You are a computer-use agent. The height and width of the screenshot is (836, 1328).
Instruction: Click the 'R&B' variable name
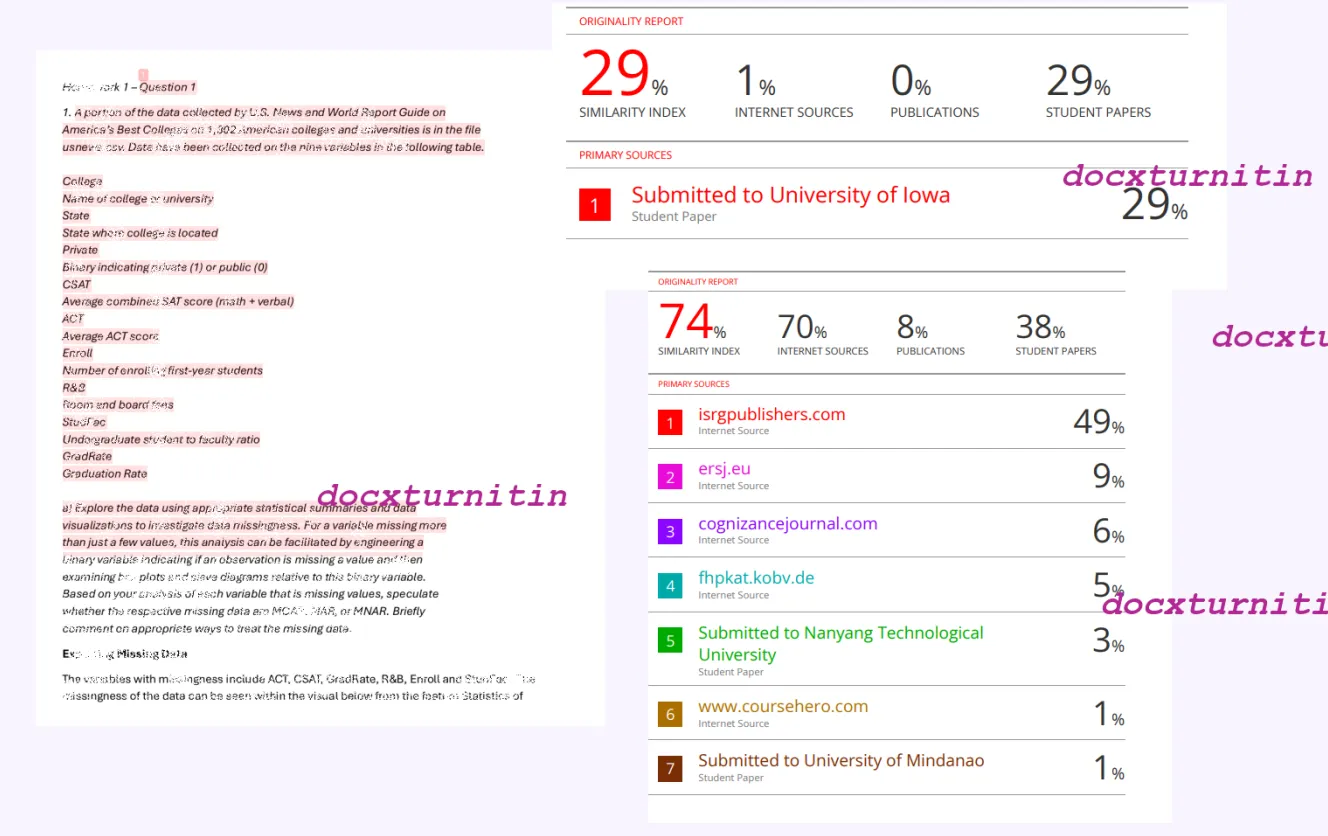click(74, 387)
